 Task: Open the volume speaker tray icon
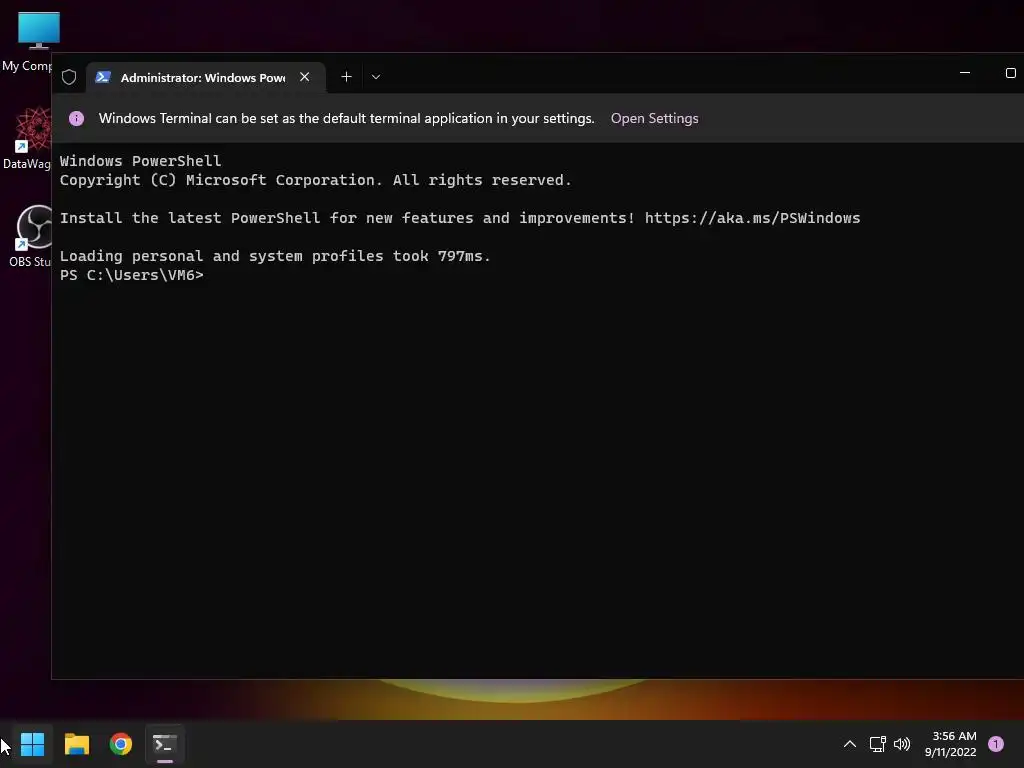click(x=902, y=744)
